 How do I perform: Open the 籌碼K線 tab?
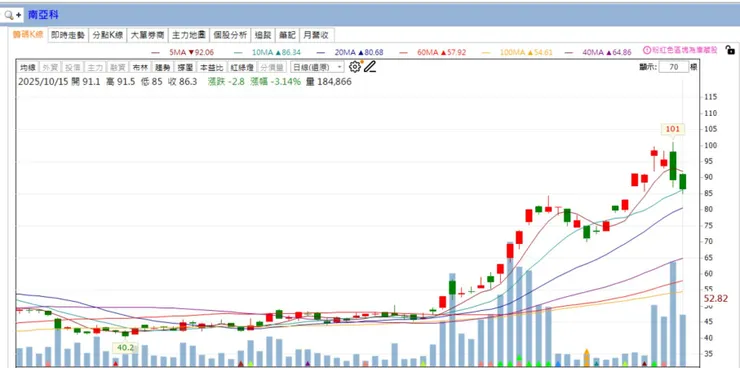coord(28,35)
